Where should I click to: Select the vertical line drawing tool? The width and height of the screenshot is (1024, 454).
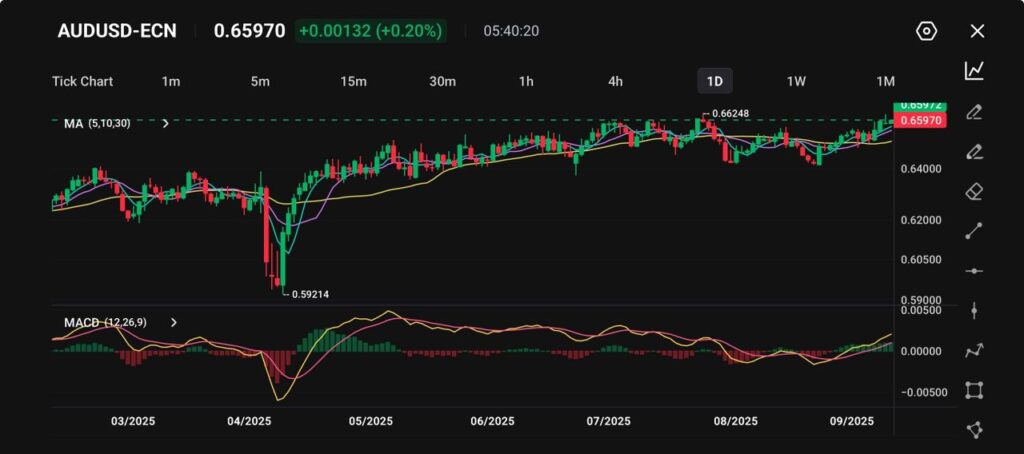tap(974, 310)
